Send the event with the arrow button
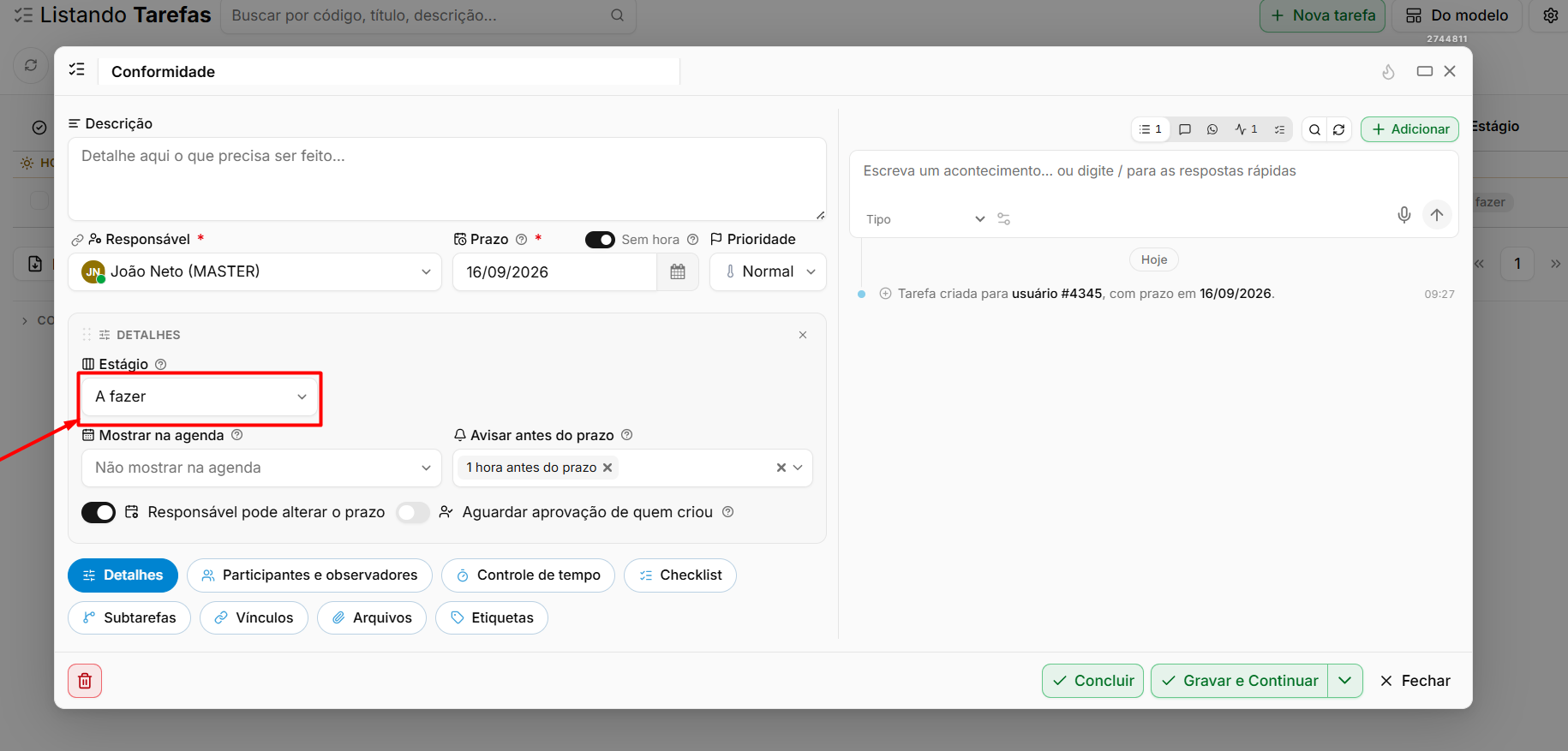The height and width of the screenshot is (751, 1568). [x=1437, y=215]
